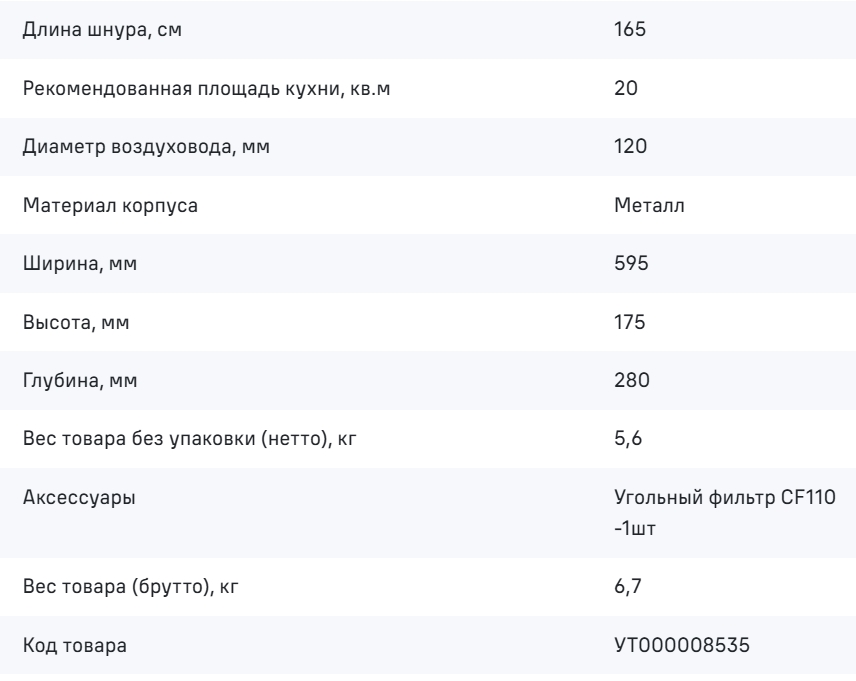Screen dimensions: 856x681
Task: Select the 'Металл' material value
Action: coord(649,205)
